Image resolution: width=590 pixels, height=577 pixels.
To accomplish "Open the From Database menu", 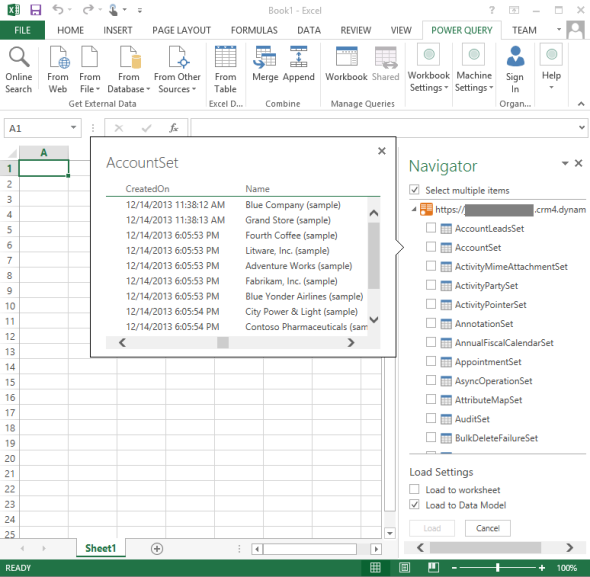I will [129, 69].
